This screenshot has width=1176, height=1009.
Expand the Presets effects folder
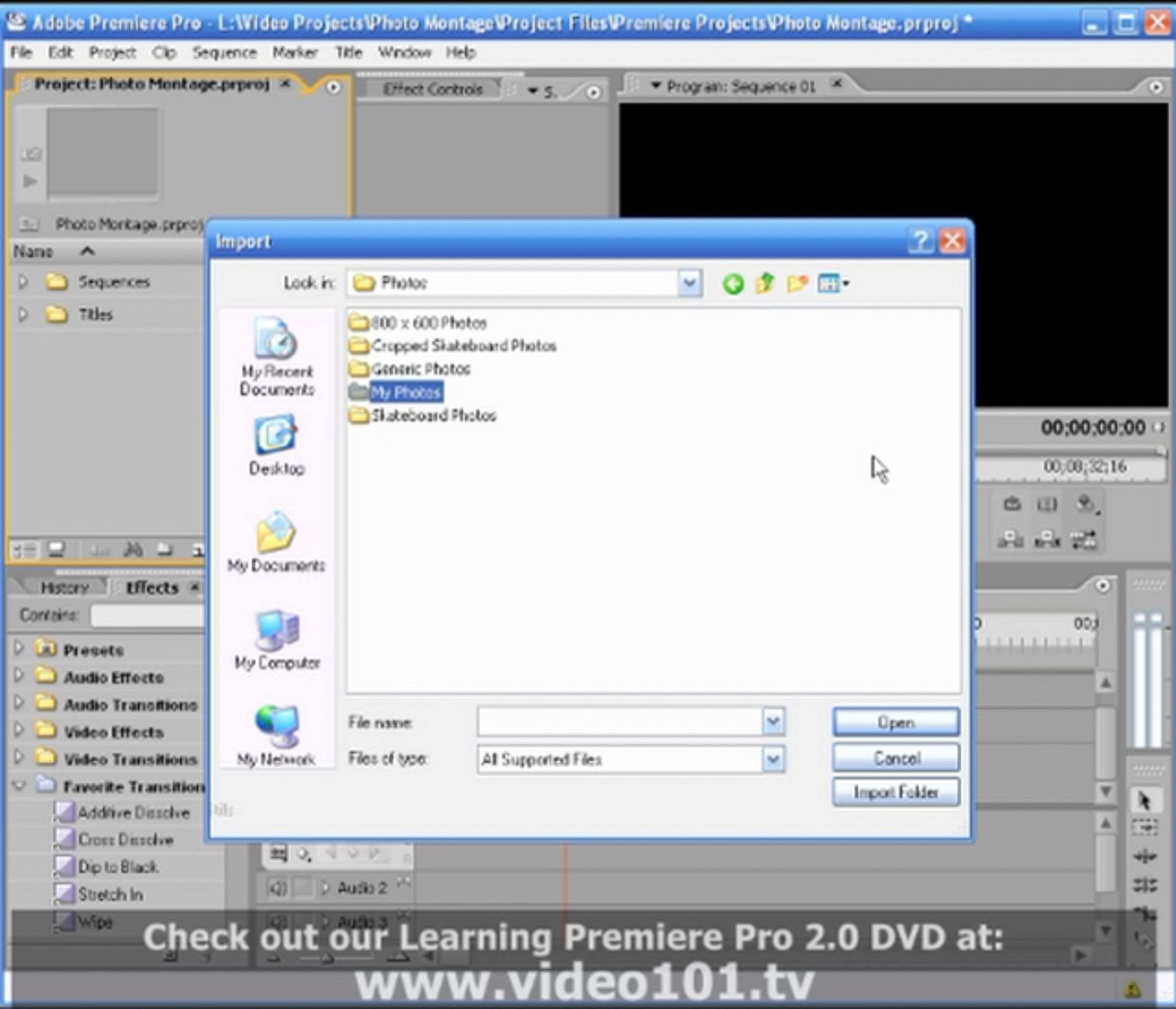(x=19, y=648)
